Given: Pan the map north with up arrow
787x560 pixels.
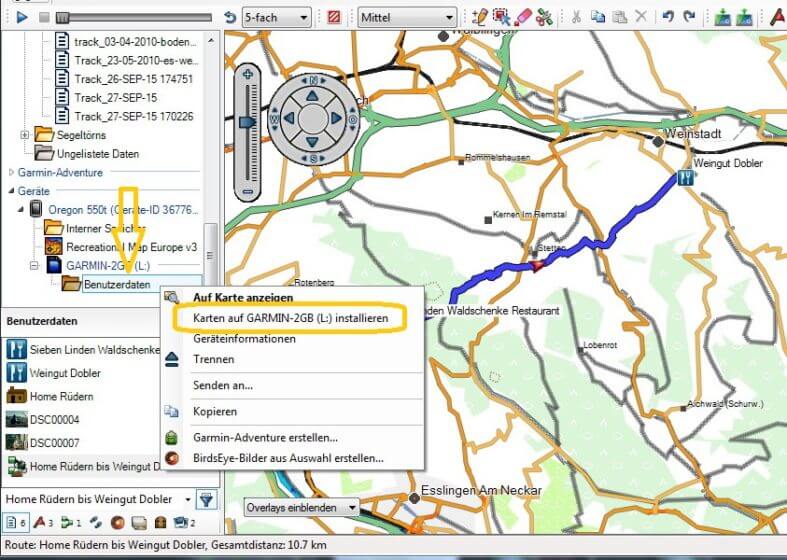Looking at the screenshot, I should pos(313,96).
